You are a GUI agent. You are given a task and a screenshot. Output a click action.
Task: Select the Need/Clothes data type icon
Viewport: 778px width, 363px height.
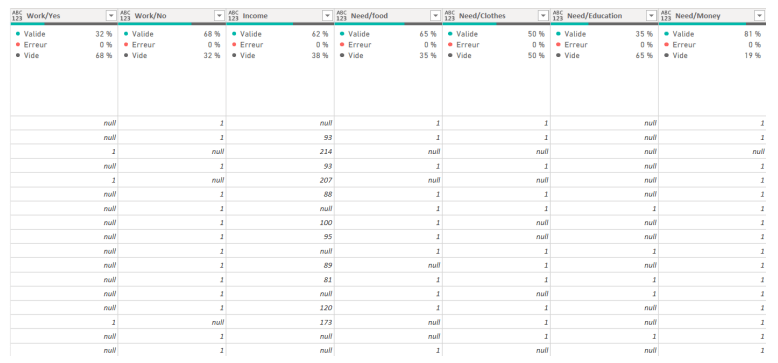[449, 16]
